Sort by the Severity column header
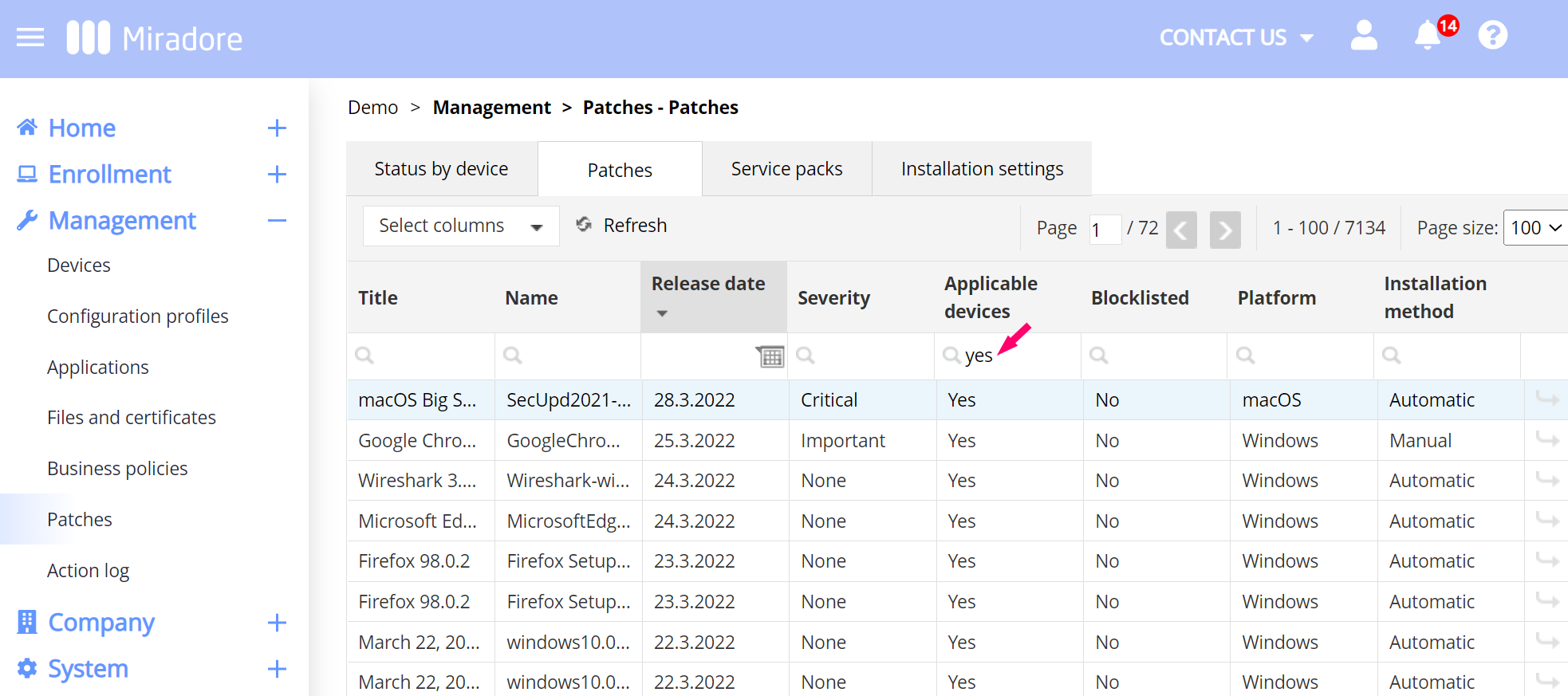This screenshot has width=1568, height=696. 833,298
